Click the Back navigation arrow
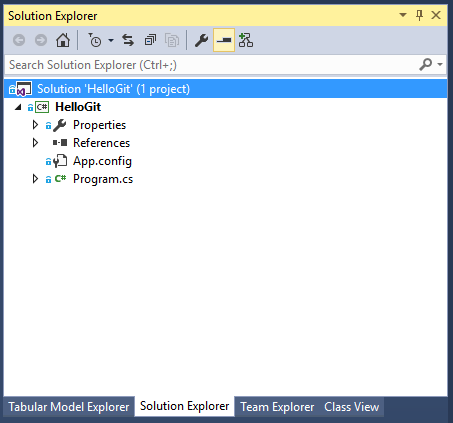453x423 pixels. 19,40
